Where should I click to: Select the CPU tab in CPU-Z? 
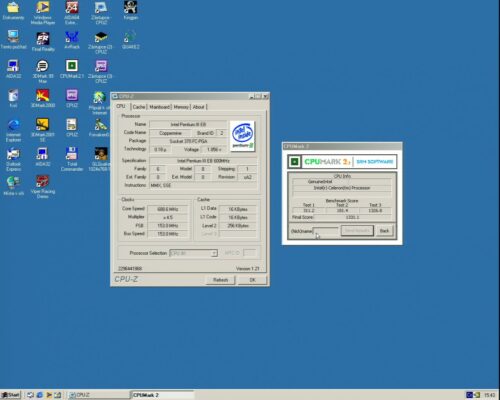tap(121, 106)
